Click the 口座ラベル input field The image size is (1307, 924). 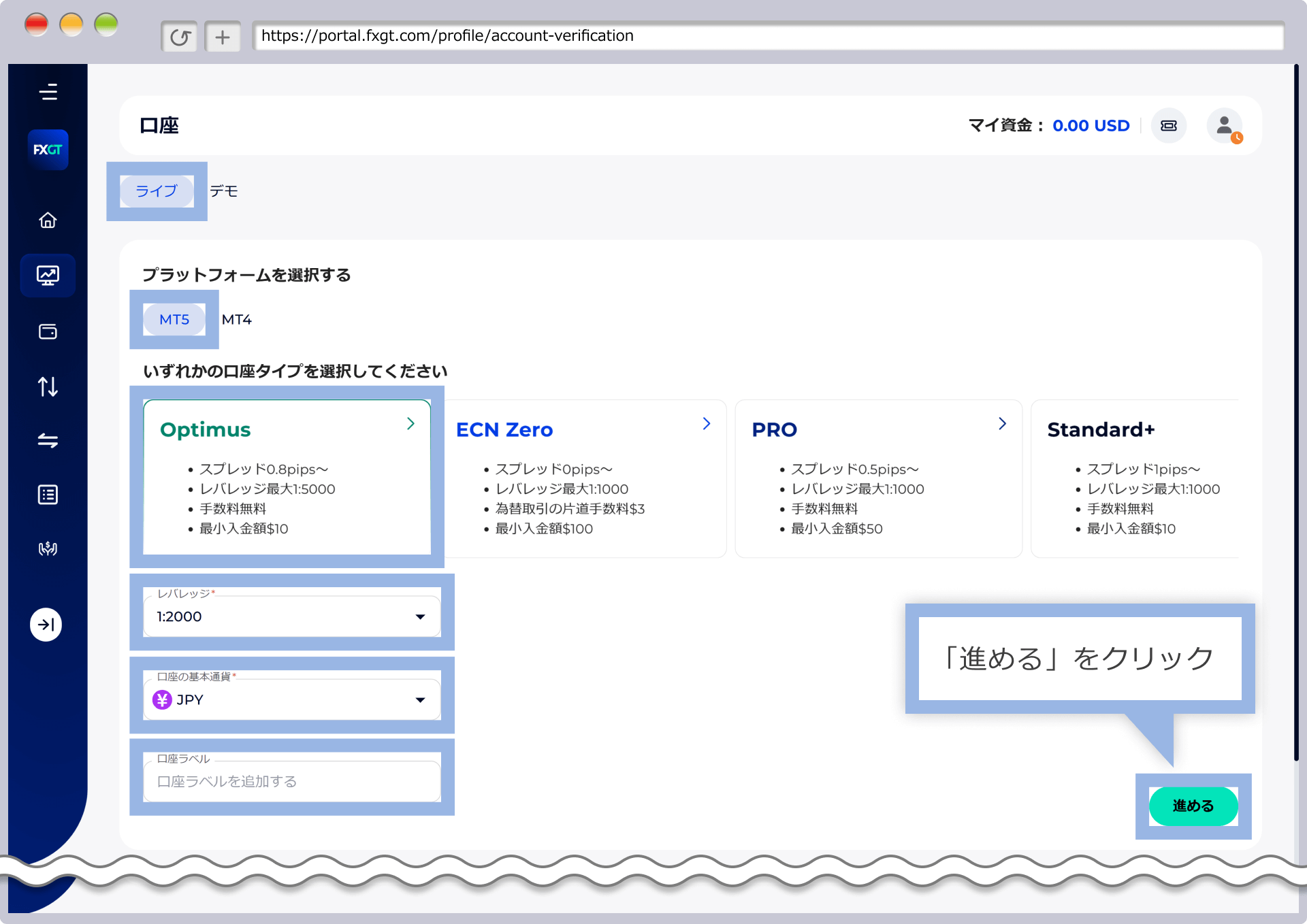[x=291, y=781]
